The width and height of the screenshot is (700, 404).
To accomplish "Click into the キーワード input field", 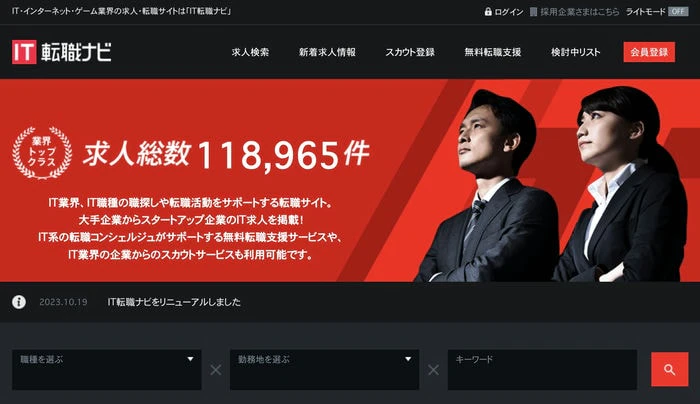I will point(542,370).
